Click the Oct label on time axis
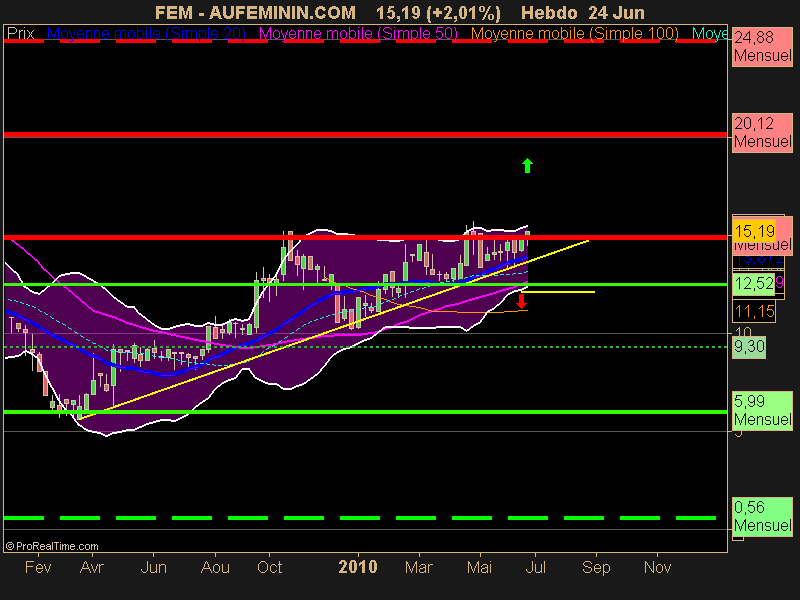800x600 pixels. click(x=269, y=567)
